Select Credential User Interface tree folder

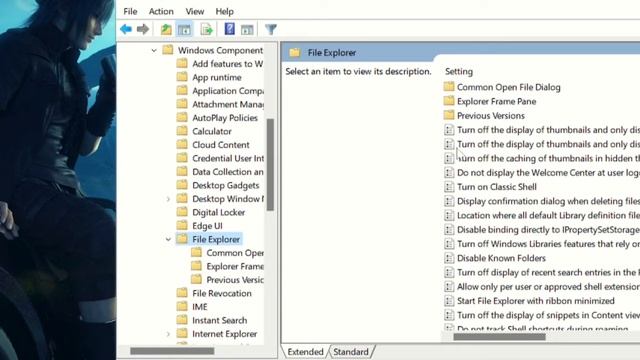(220, 158)
